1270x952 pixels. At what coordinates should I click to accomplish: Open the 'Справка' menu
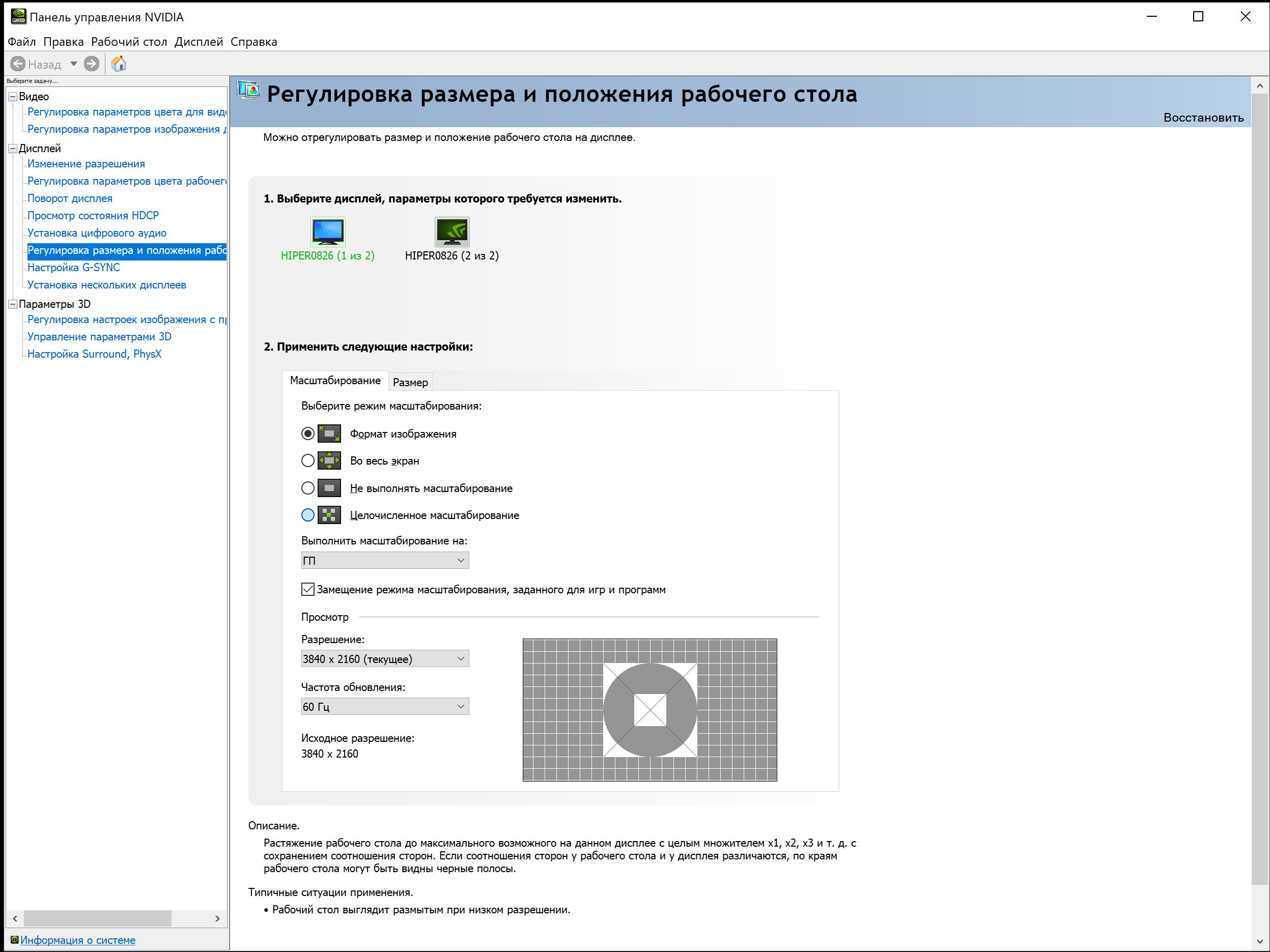click(x=254, y=42)
